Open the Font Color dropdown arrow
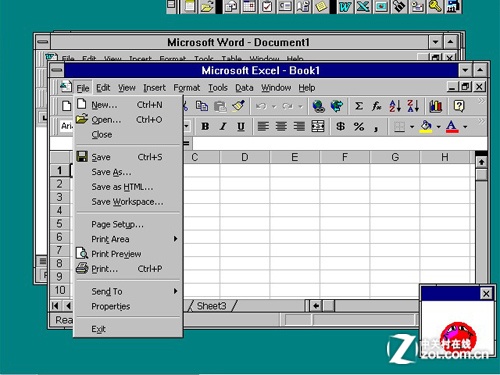Image resolution: width=500 pixels, height=375 pixels. tap(465, 127)
